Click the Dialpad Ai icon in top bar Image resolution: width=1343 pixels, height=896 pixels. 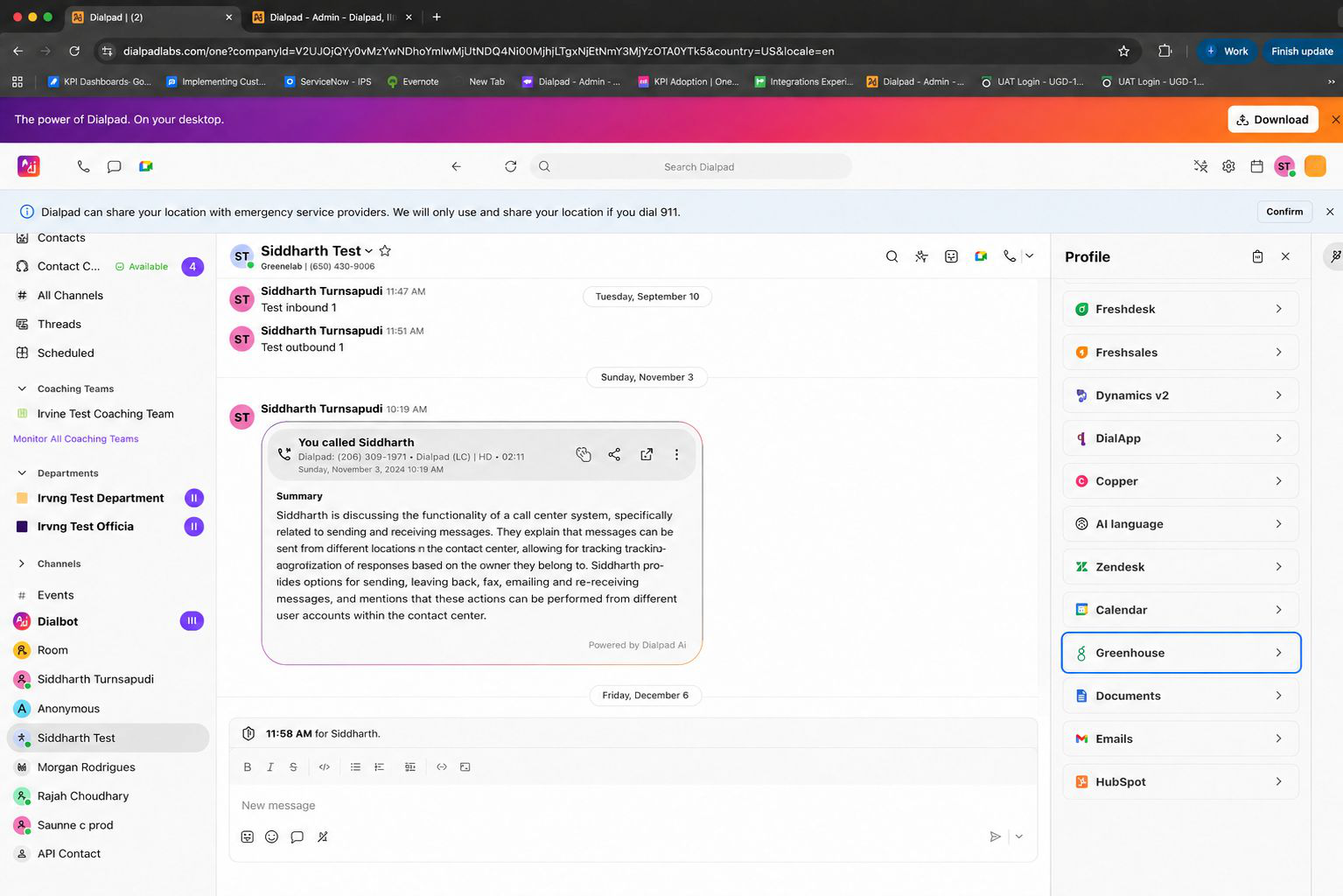(x=1200, y=166)
